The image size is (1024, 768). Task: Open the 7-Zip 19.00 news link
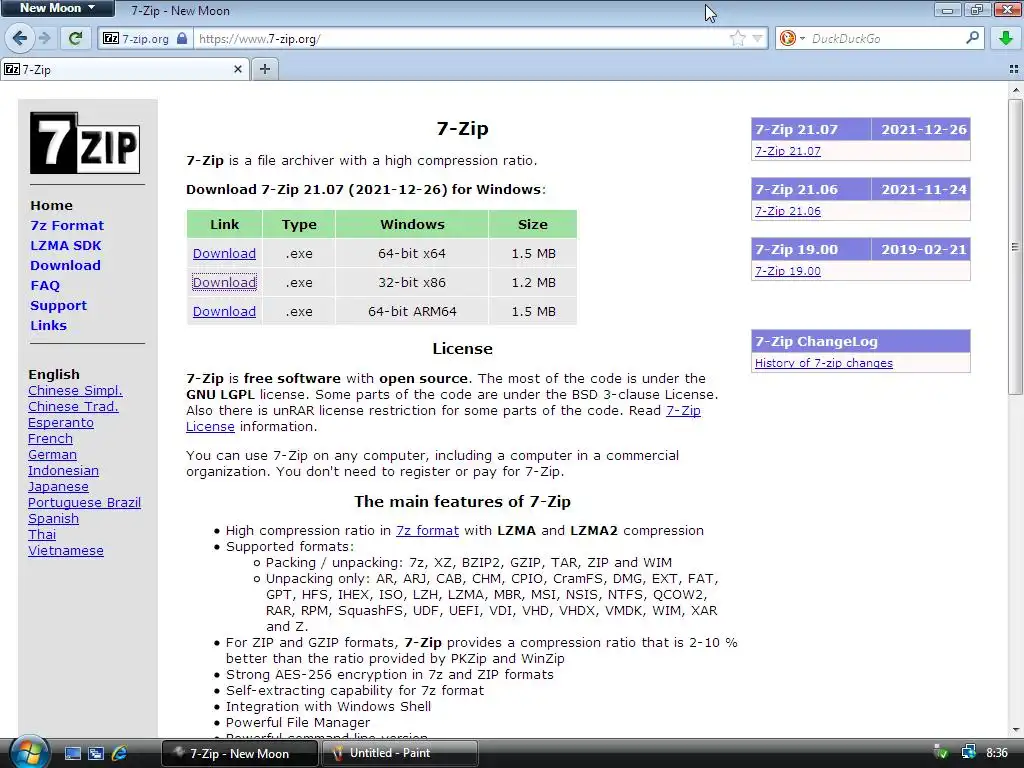pos(788,271)
